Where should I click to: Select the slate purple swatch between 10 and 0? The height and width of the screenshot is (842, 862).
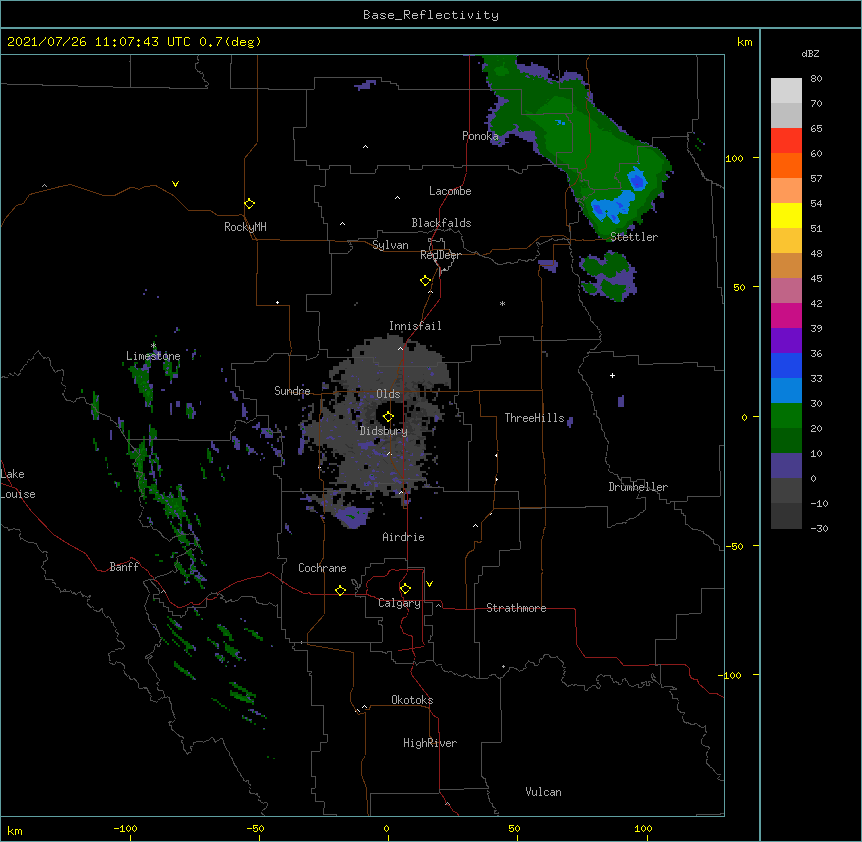click(x=786, y=466)
